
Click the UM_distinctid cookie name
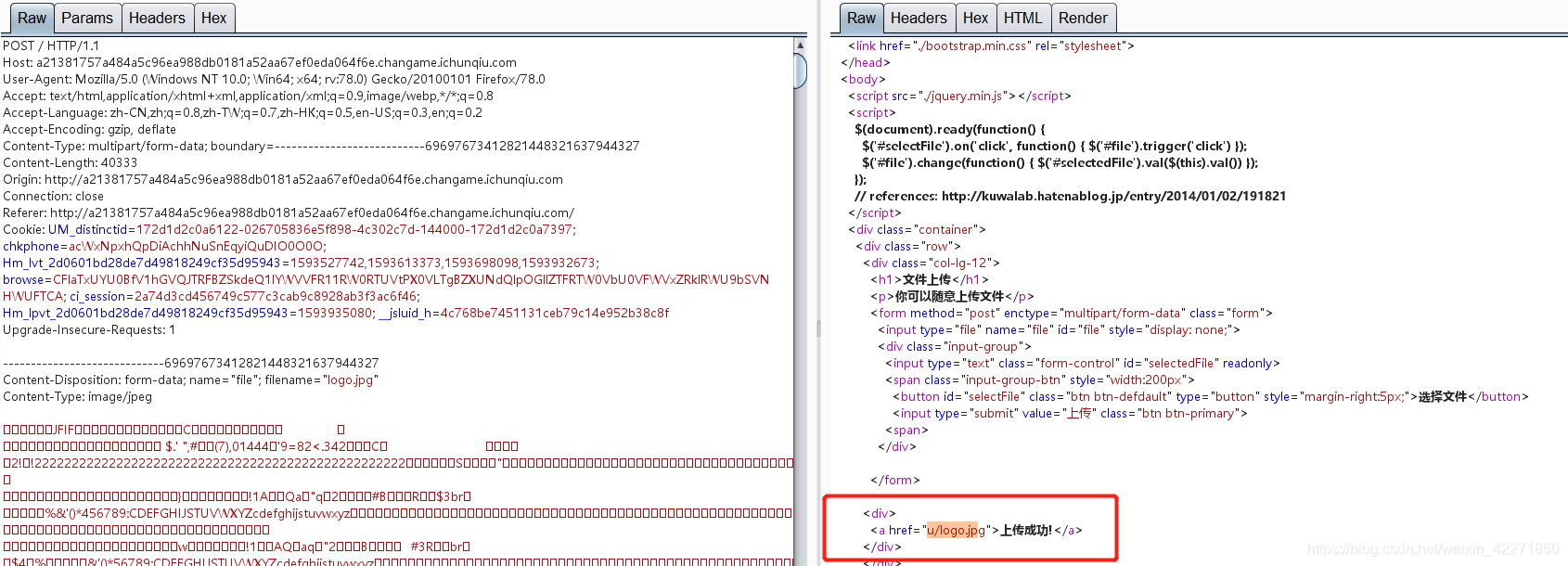pyautogui.click(x=88, y=229)
